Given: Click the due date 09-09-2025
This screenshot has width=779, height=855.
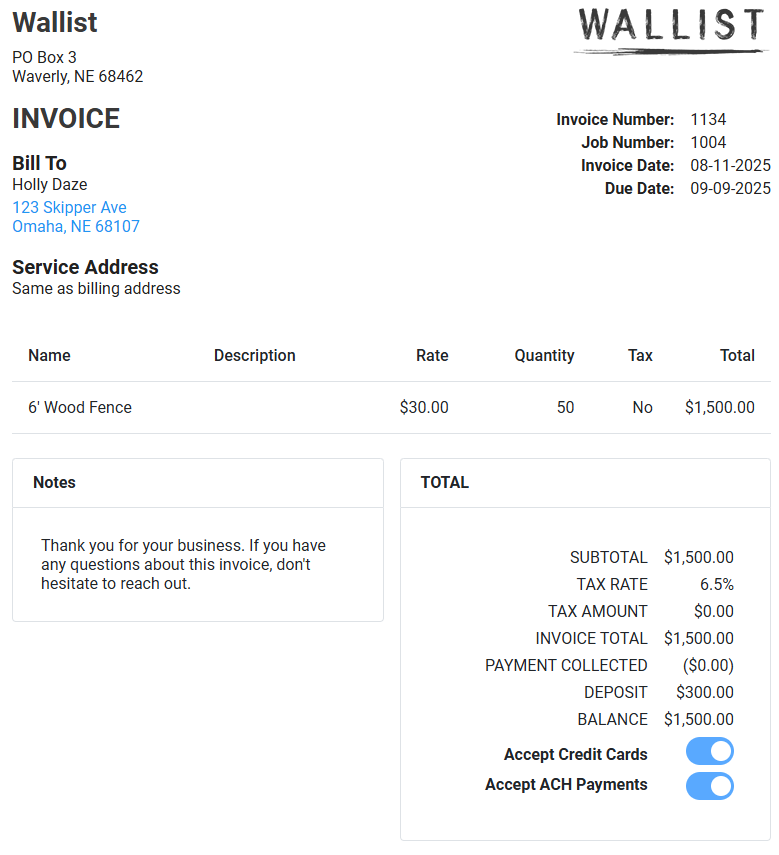Looking at the screenshot, I should (730, 188).
